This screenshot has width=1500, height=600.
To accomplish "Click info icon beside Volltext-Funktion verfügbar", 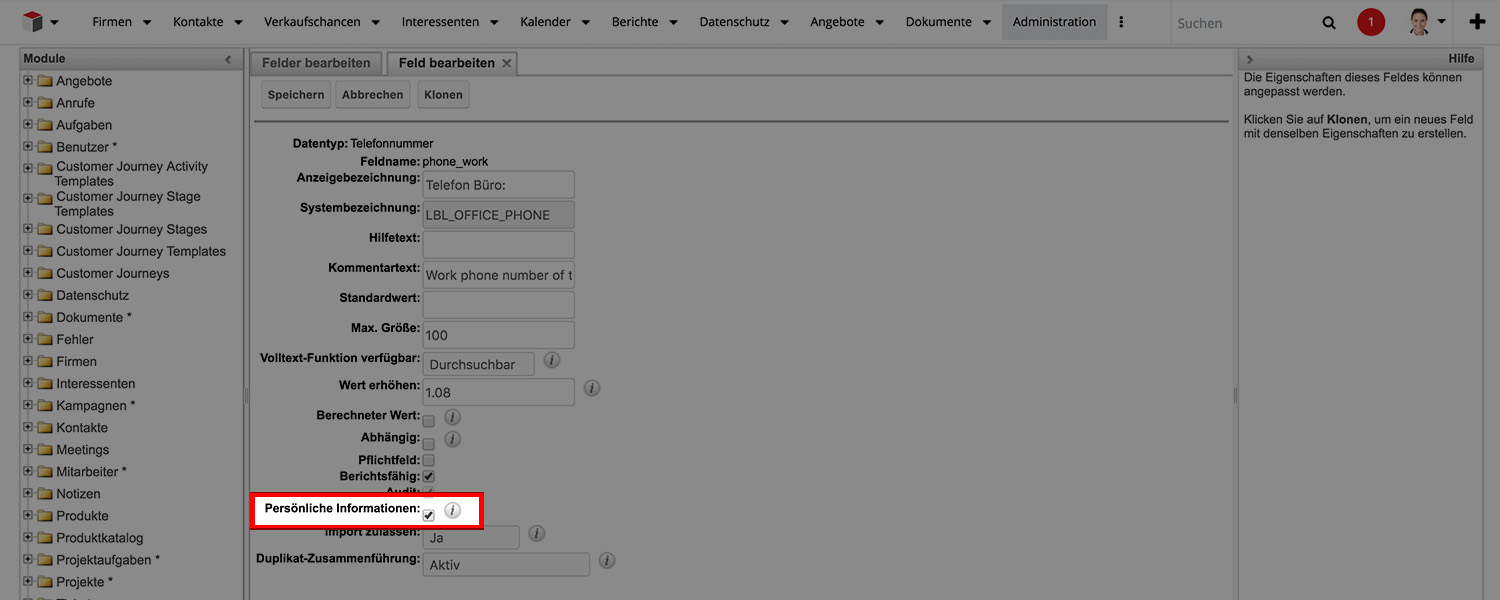I will coord(551,360).
